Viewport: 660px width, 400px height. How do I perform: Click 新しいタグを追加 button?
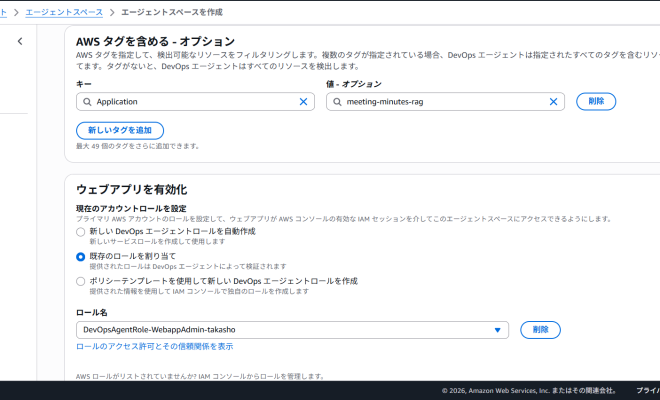(x=120, y=130)
